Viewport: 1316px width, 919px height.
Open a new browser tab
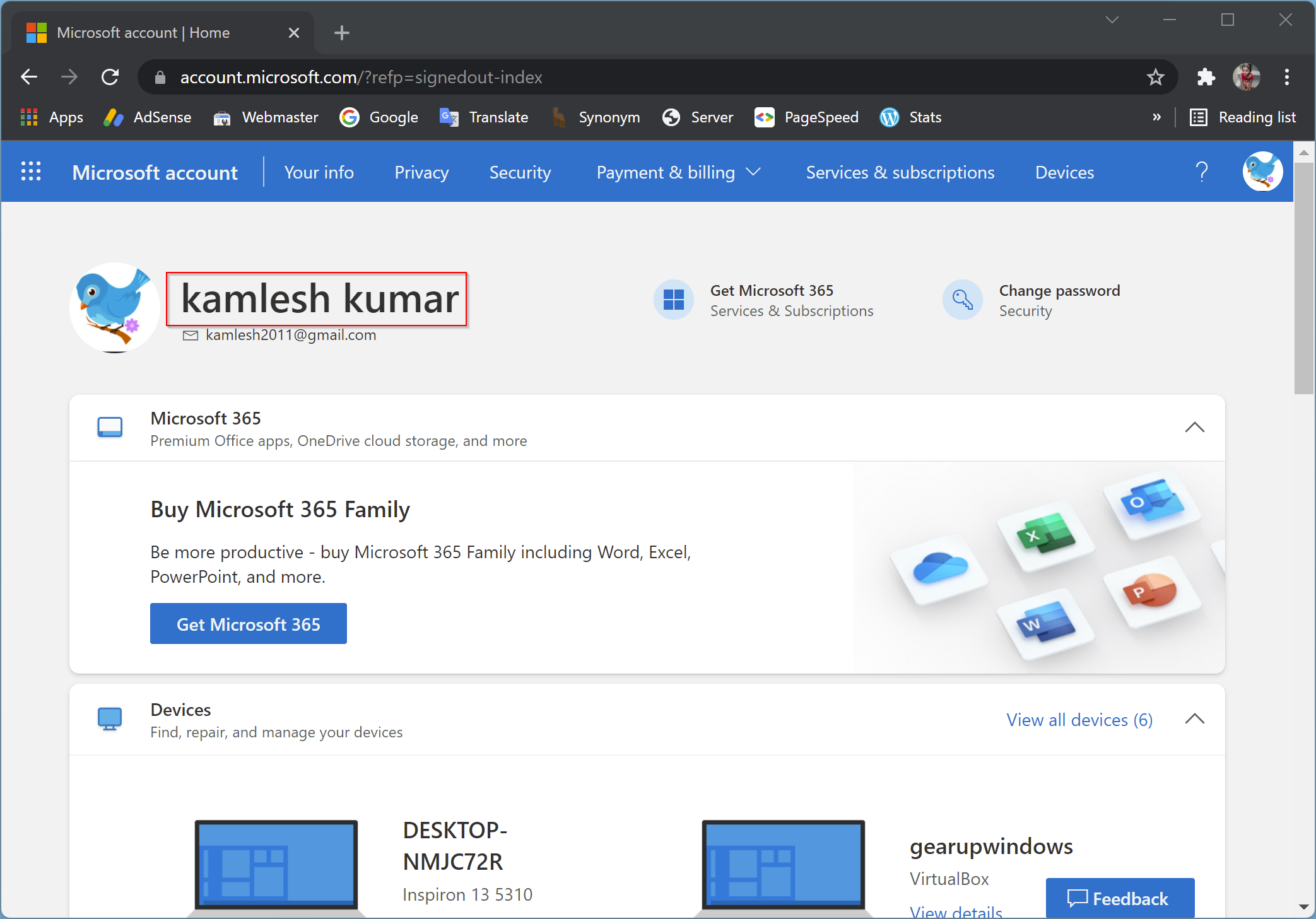click(x=341, y=33)
